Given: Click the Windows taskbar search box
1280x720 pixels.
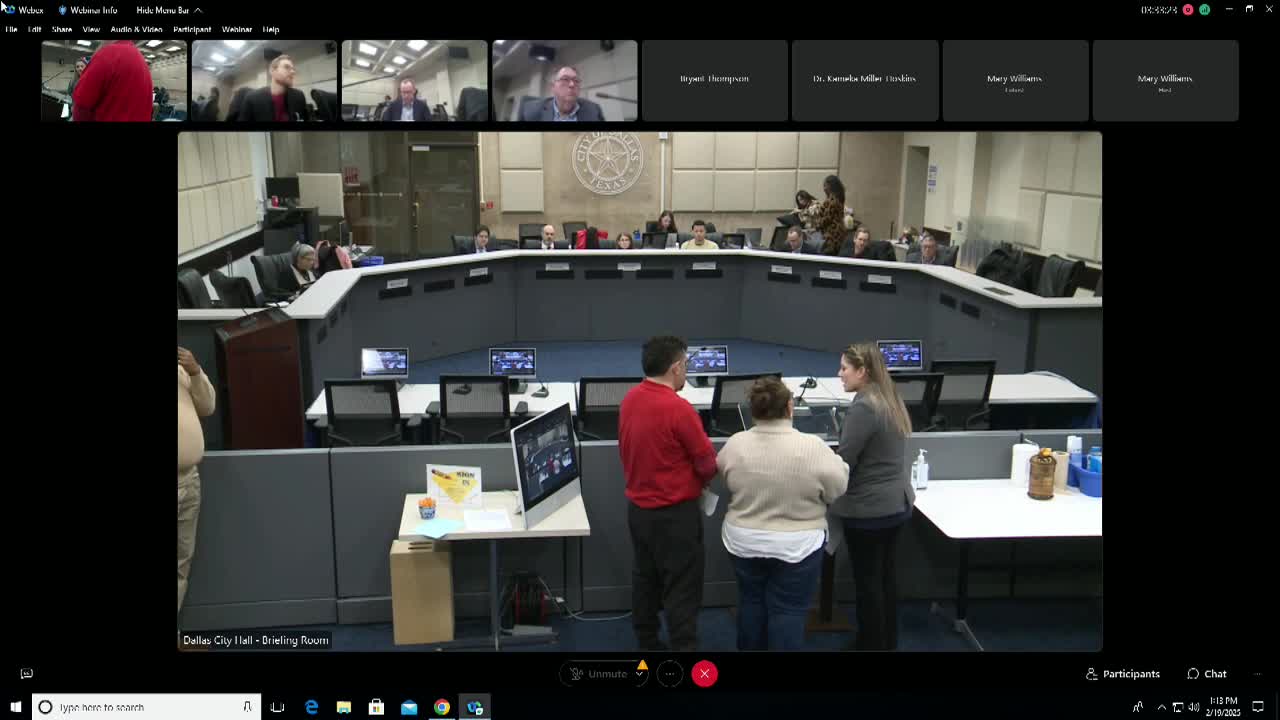Looking at the screenshot, I should point(146,707).
